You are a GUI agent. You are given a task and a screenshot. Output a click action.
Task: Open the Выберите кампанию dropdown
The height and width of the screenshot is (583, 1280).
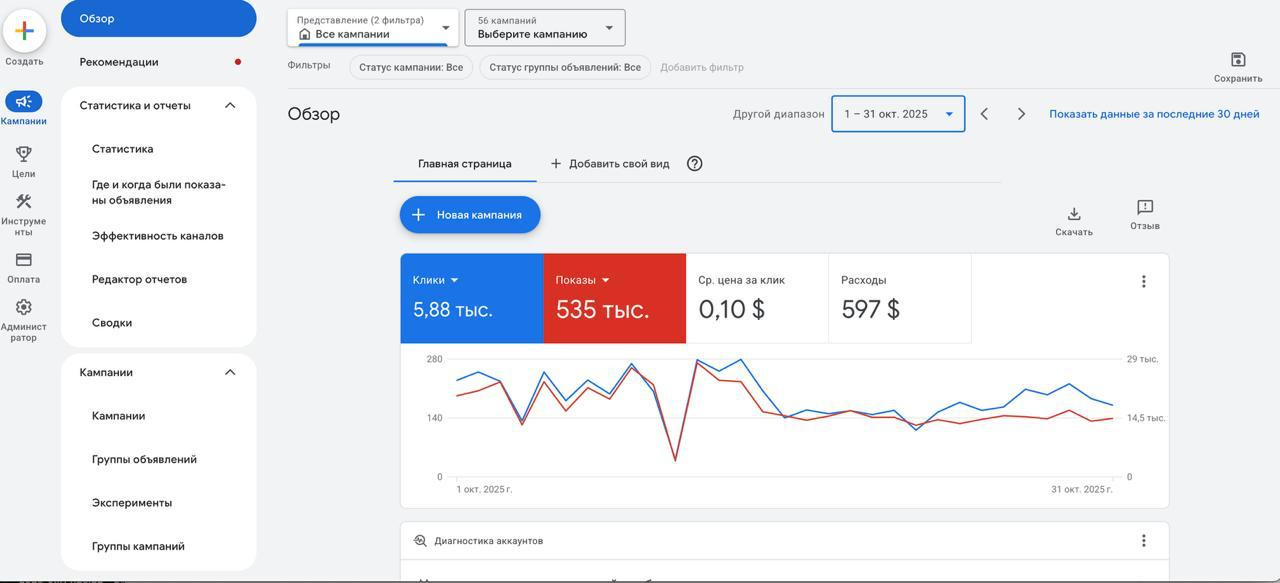tap(545, 28)
